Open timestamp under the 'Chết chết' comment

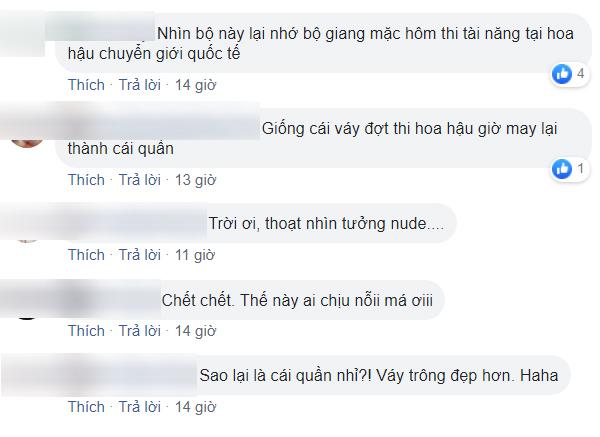click(195, 331)
